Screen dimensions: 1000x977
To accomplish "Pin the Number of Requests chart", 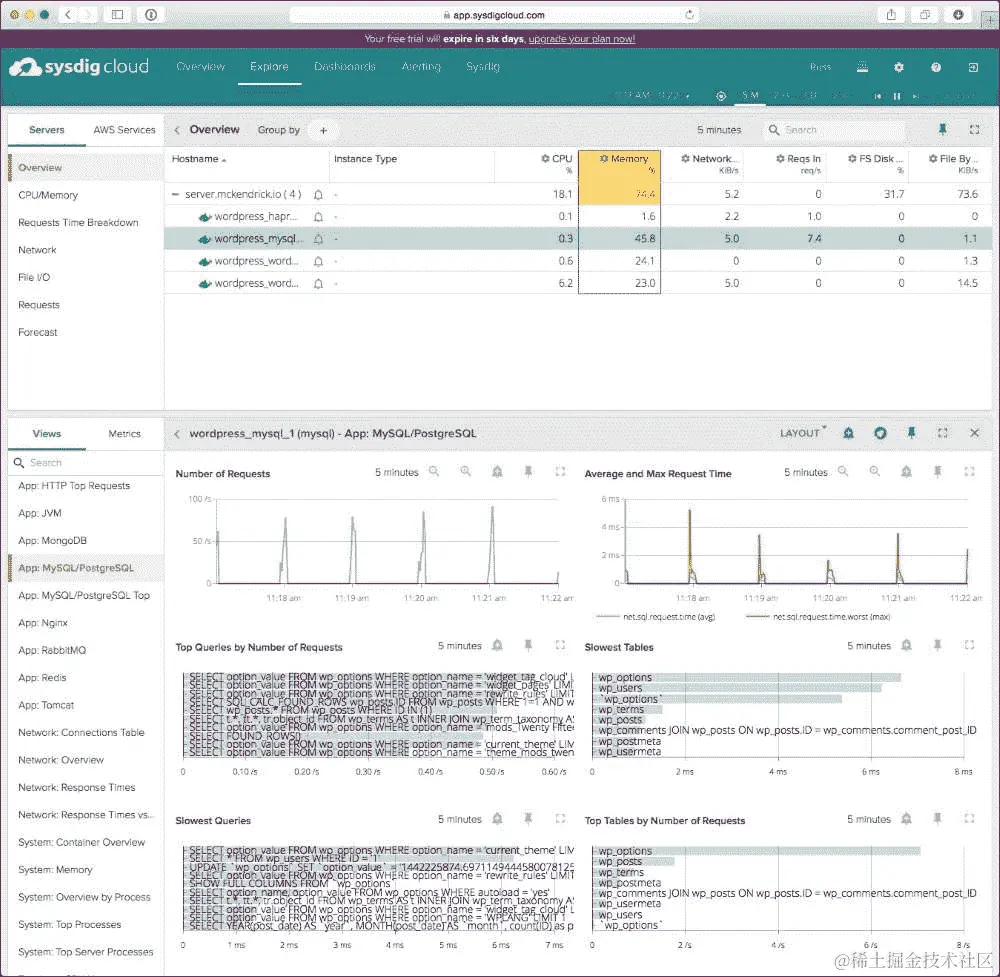I will pyautogui.click(x=528, y=471).
